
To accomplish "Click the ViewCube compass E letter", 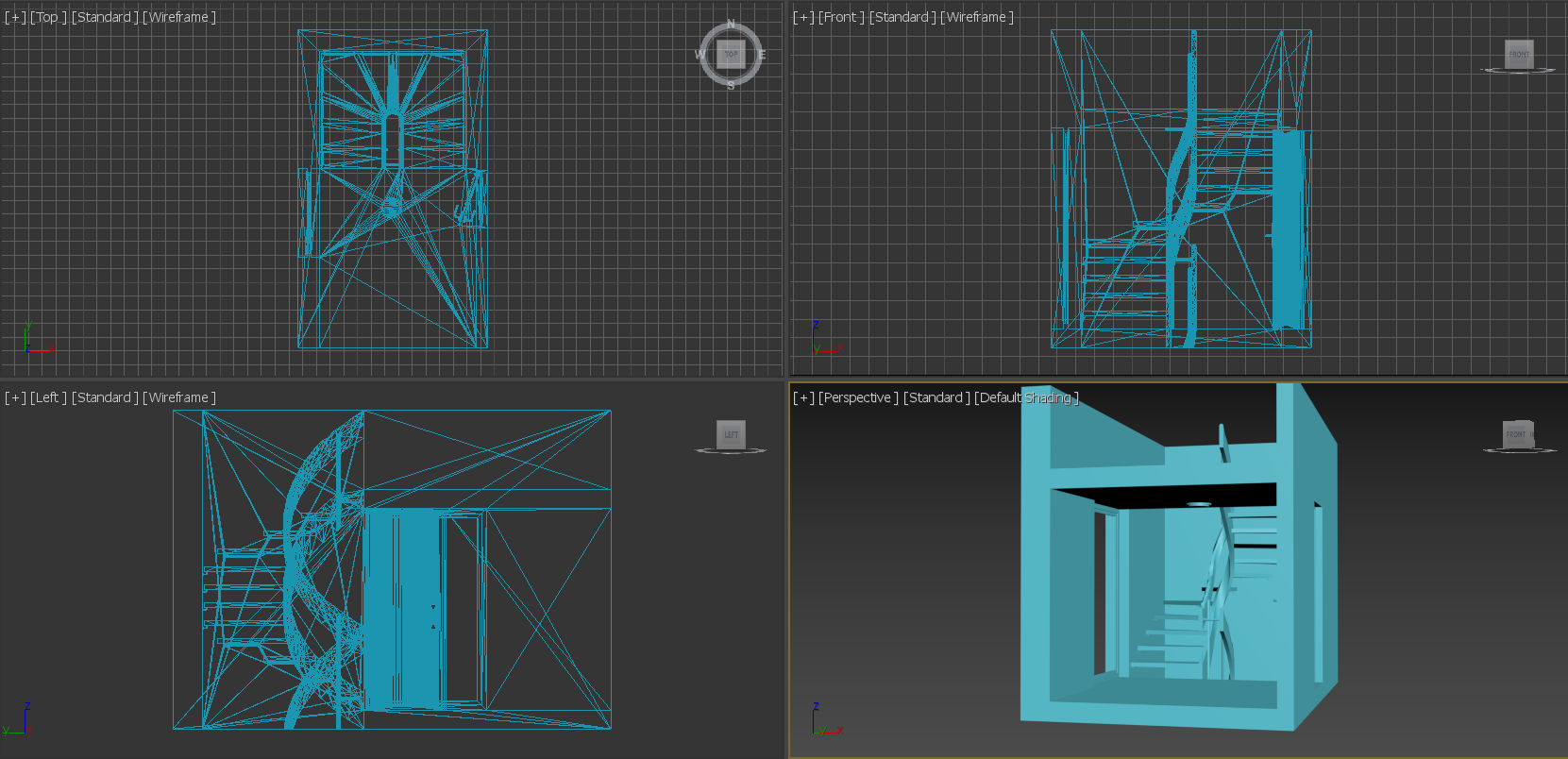I will tap(762, 55).
